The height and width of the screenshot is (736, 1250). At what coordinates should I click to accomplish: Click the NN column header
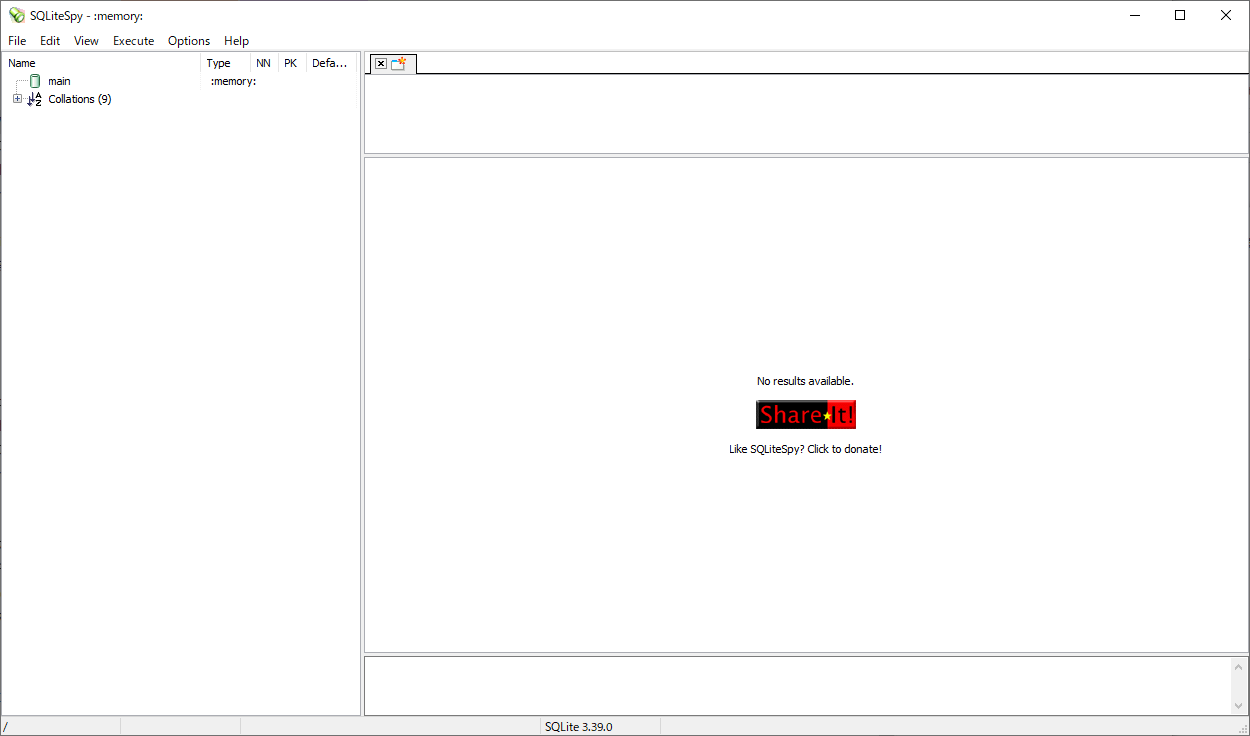coord(263,63)
